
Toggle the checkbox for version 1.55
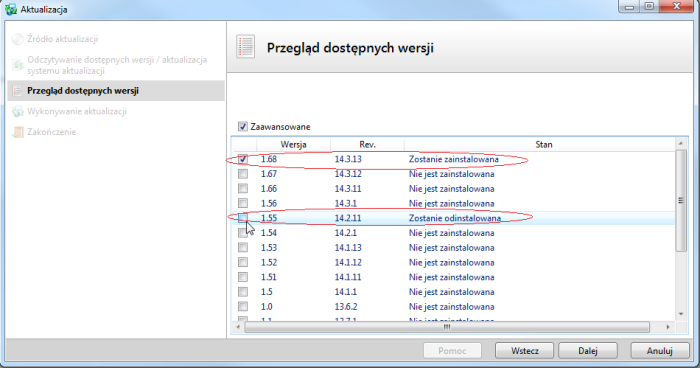pos(243,218)
